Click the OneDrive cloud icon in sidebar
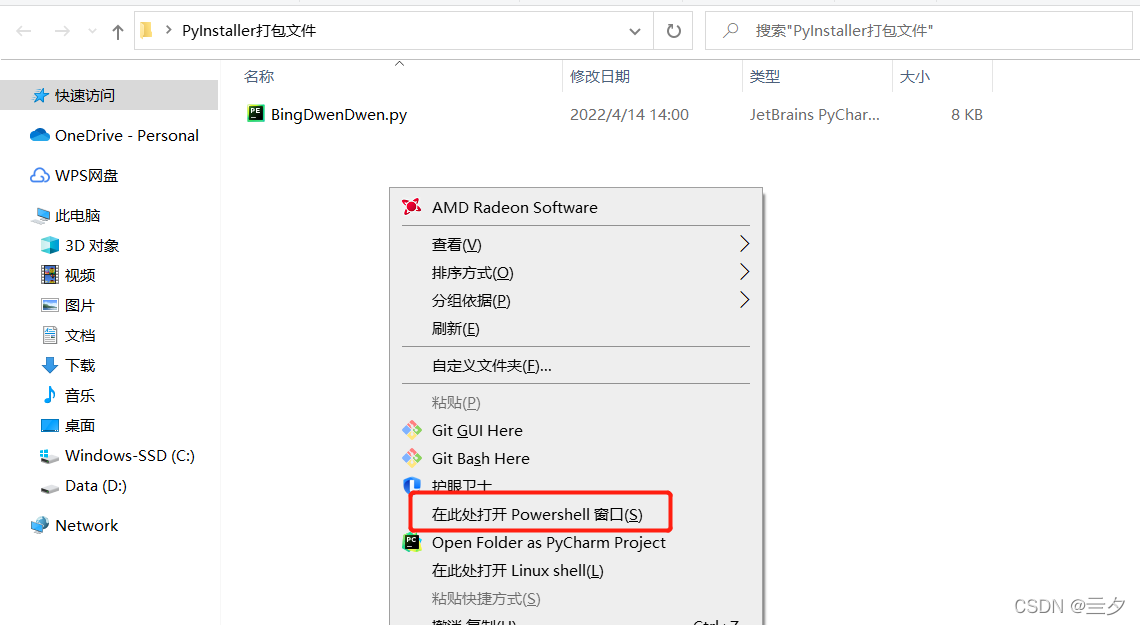1140x625 pixels. (x=40, y=135)
